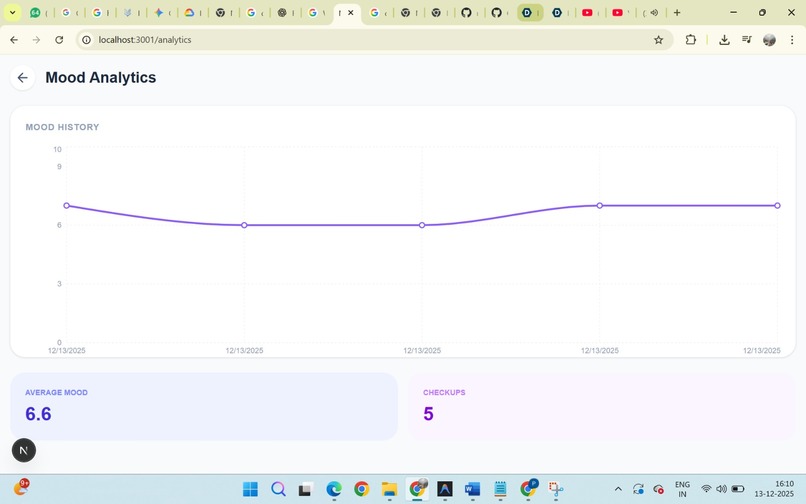Launch Microsoft Edge from taskbar

coord(334,489)
